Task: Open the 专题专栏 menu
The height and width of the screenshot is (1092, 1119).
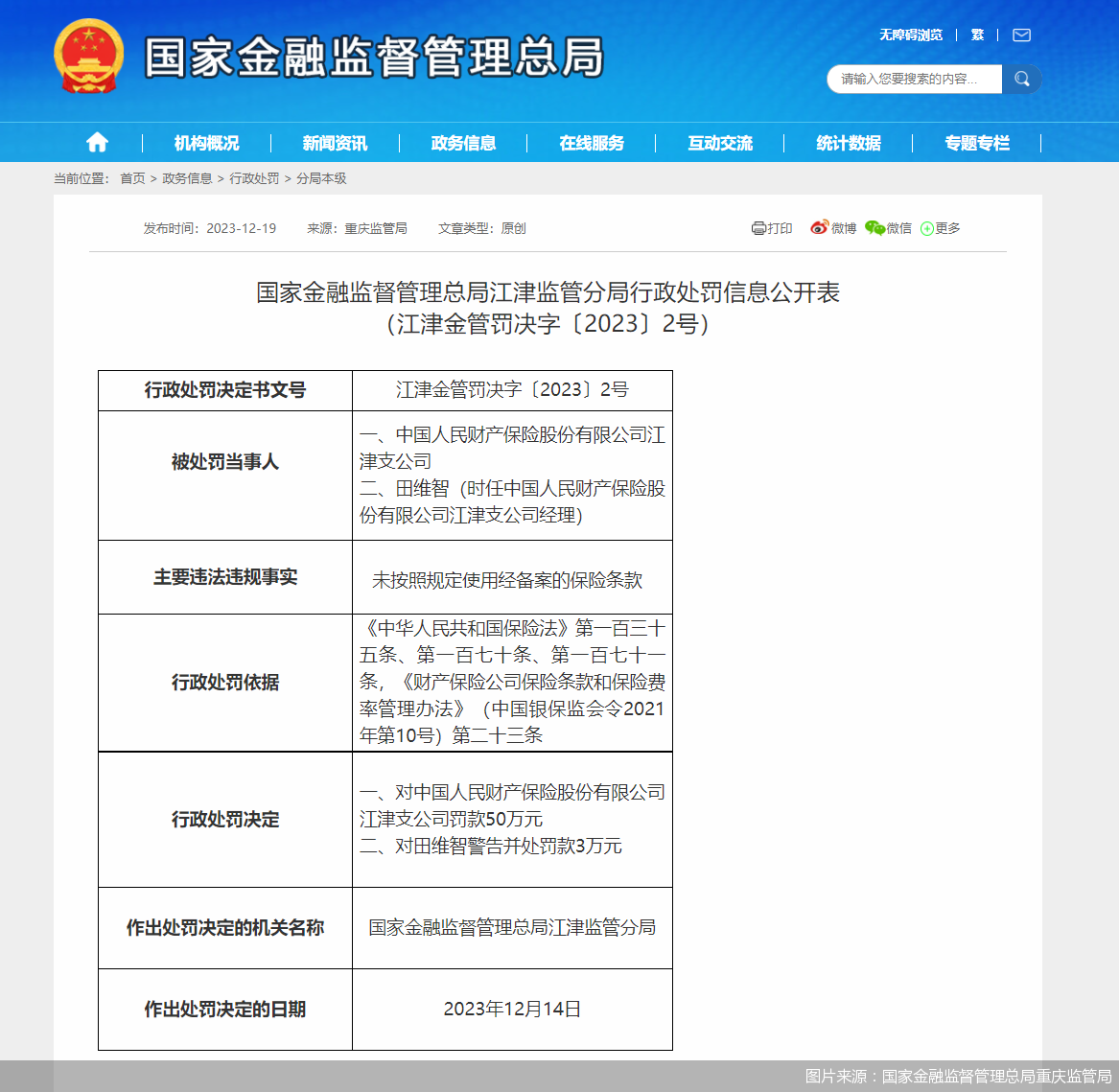Action: point(977,143)
